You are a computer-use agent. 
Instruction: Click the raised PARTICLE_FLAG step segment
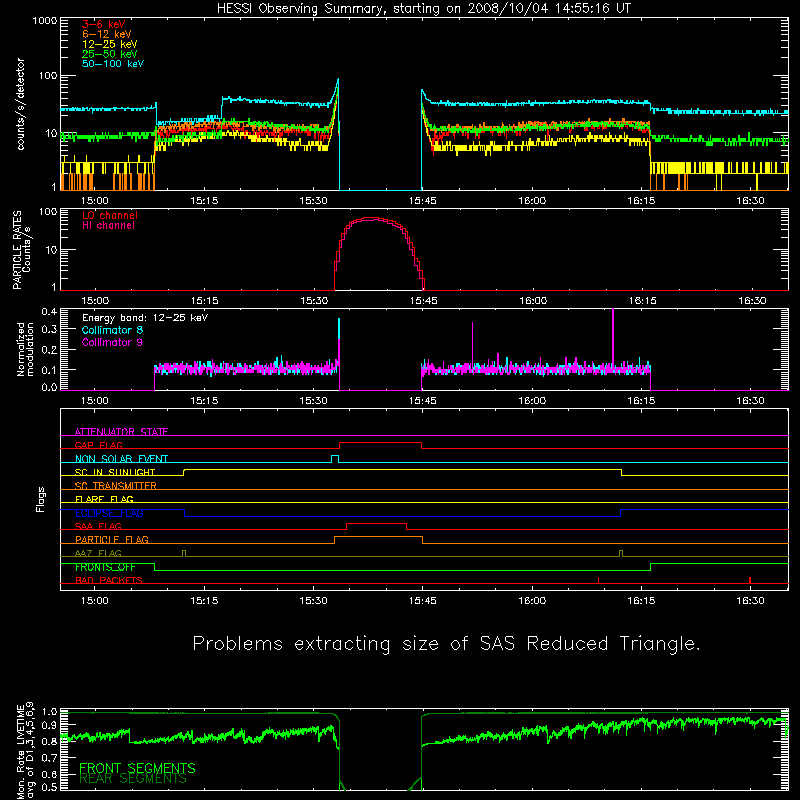tap(379, 537)
